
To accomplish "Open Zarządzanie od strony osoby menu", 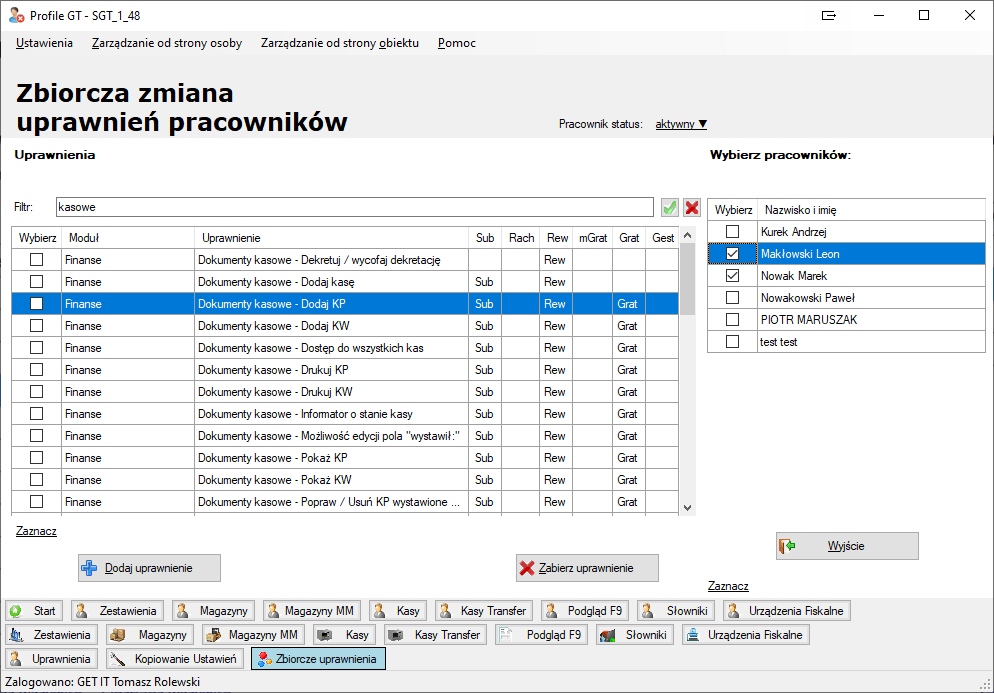I will tap(167, 43).
